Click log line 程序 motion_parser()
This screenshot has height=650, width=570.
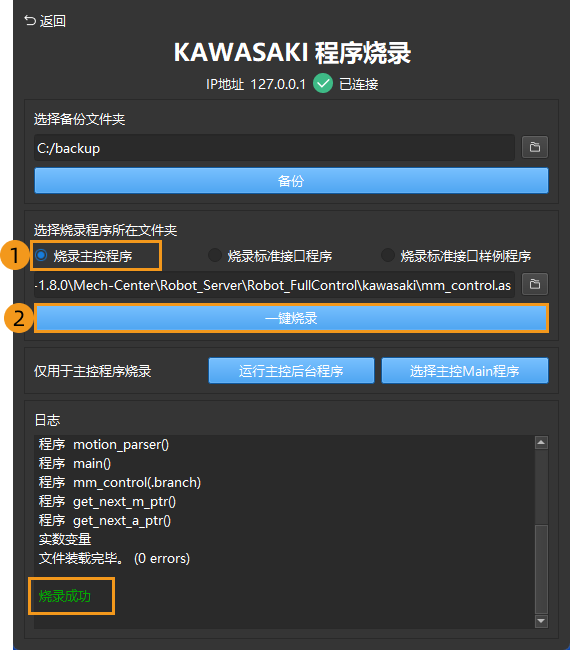pos(104,444)
